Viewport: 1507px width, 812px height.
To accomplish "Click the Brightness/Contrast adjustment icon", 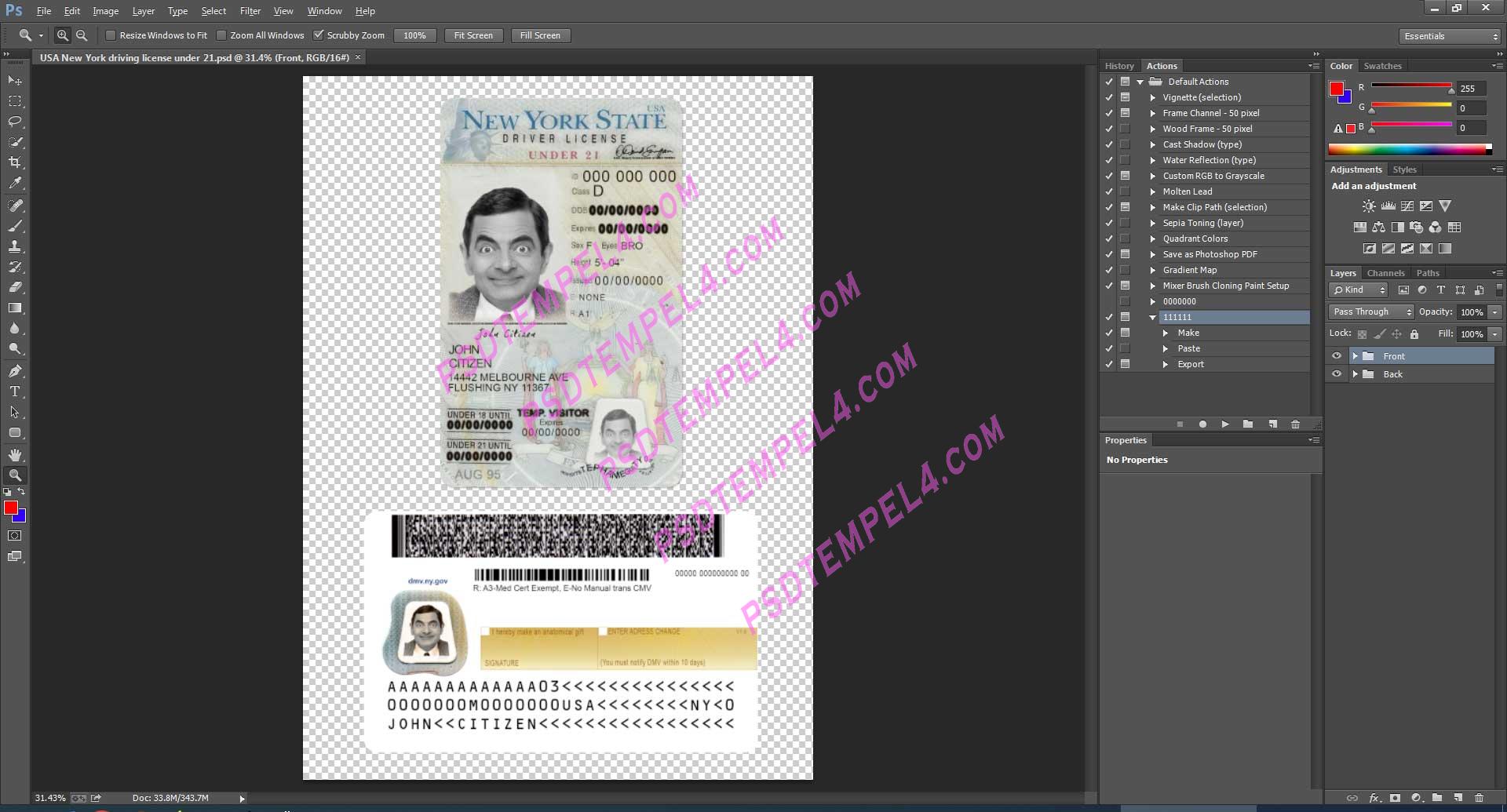I will coord(1369,206).
